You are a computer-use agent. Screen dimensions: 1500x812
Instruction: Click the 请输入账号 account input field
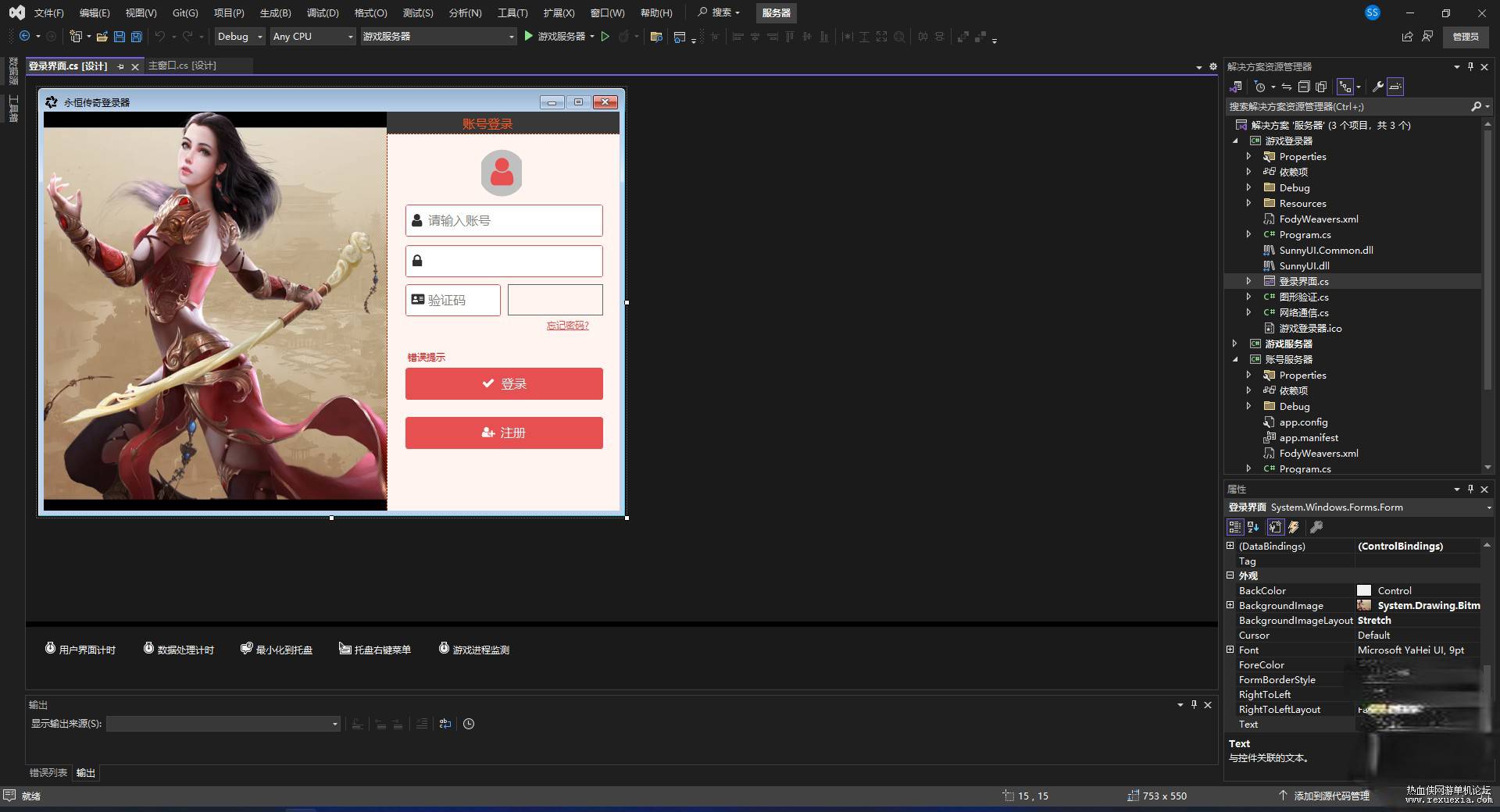pyautogui.click(x=504, y=220)
